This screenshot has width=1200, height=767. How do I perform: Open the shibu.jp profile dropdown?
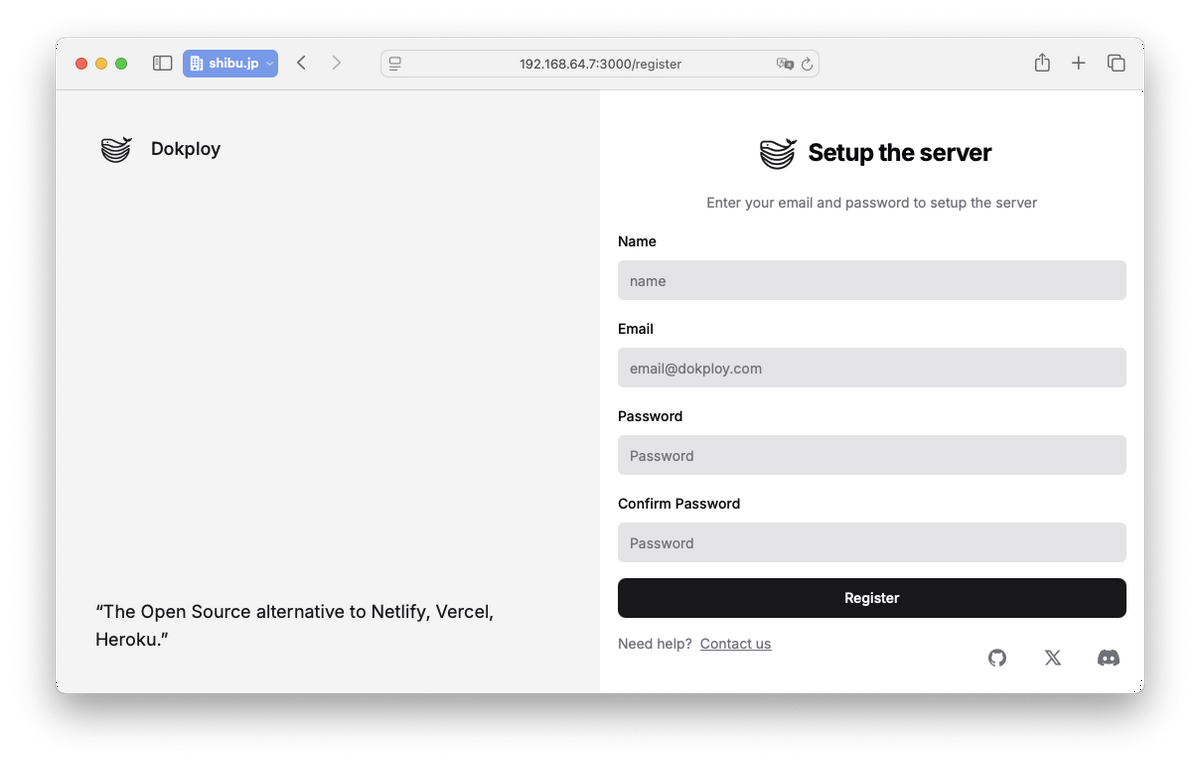click(x=230, y=63)
